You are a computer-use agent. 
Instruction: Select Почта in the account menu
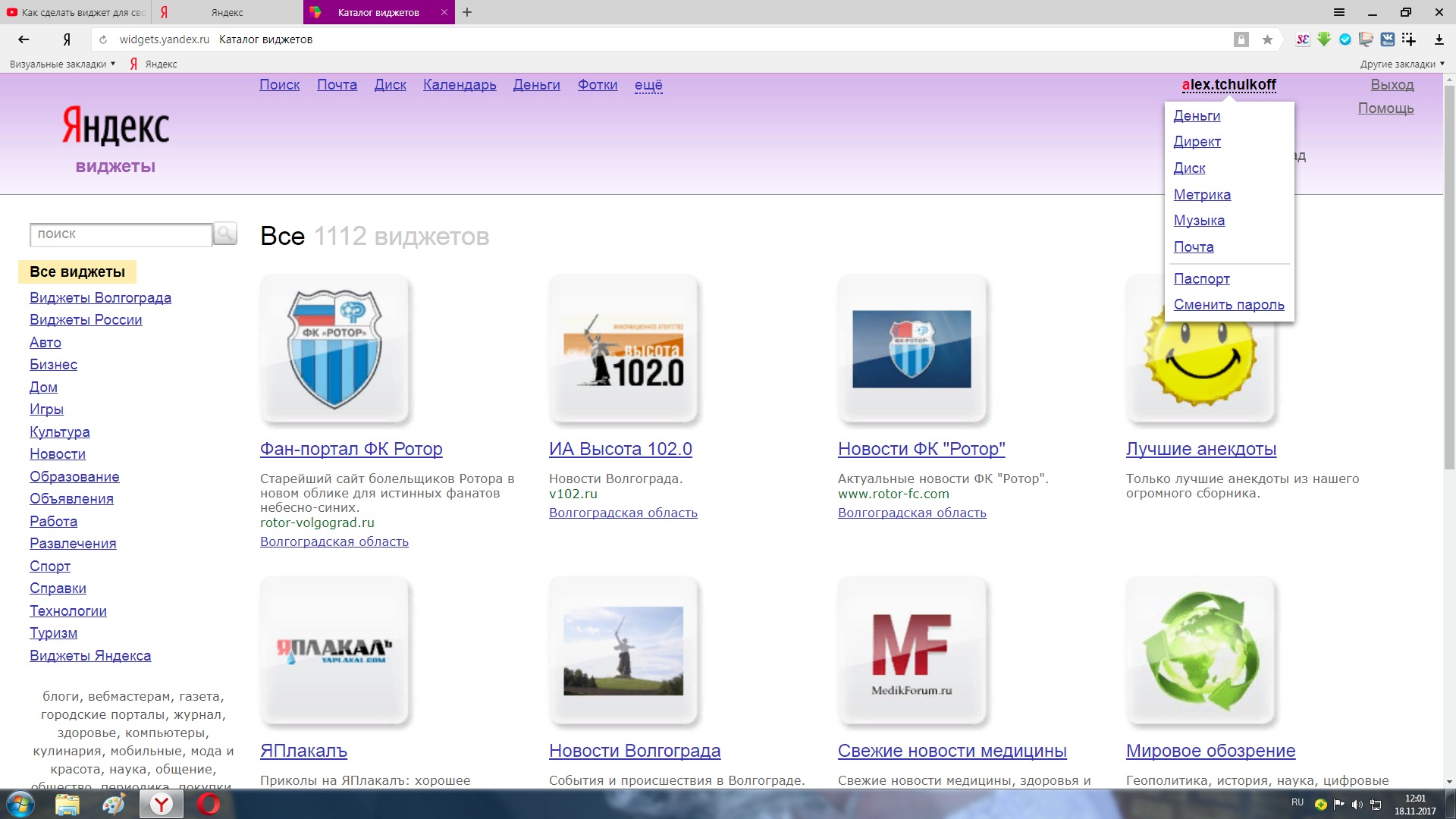pos(1194,246)
